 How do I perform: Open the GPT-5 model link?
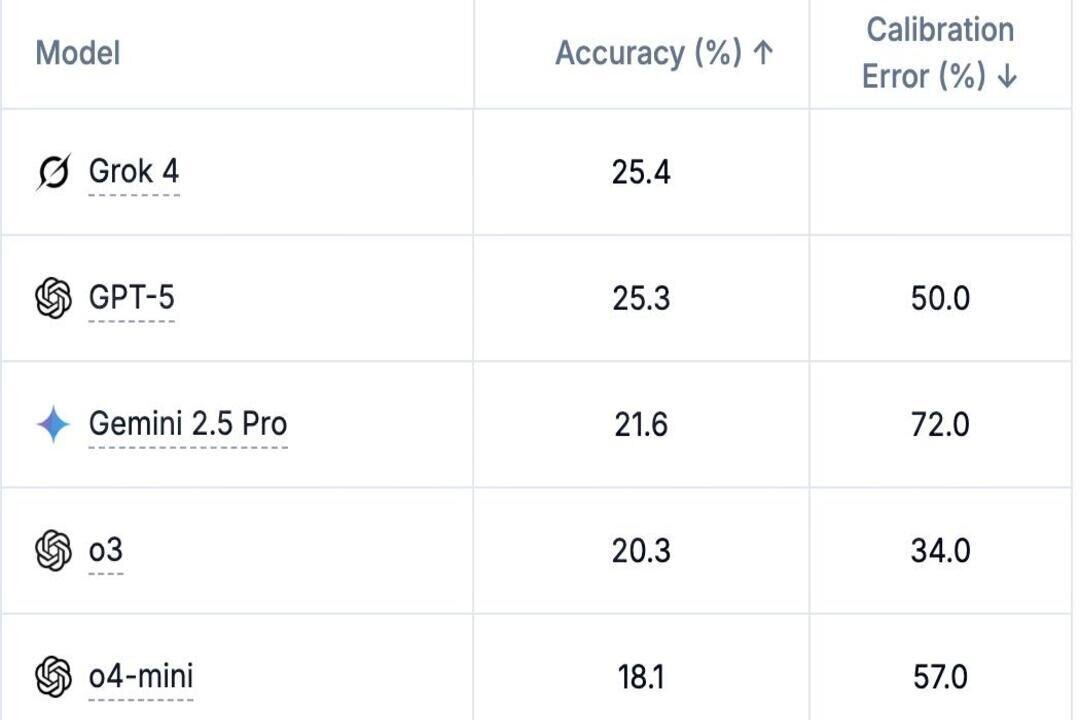pos(132,298)
